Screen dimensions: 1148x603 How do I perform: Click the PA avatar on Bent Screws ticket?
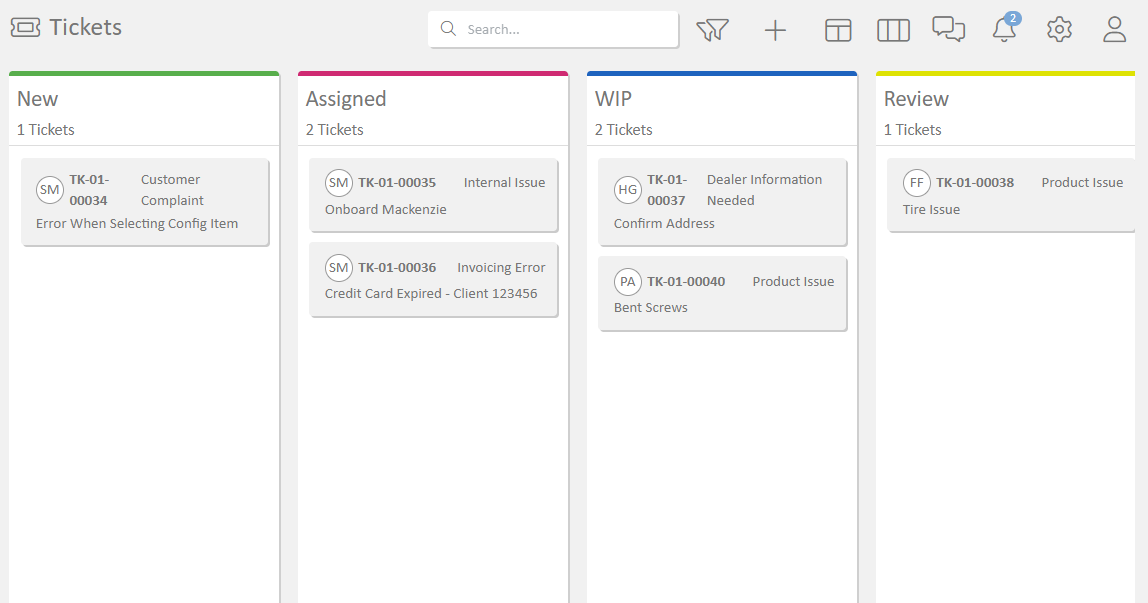tap(627, 282)
